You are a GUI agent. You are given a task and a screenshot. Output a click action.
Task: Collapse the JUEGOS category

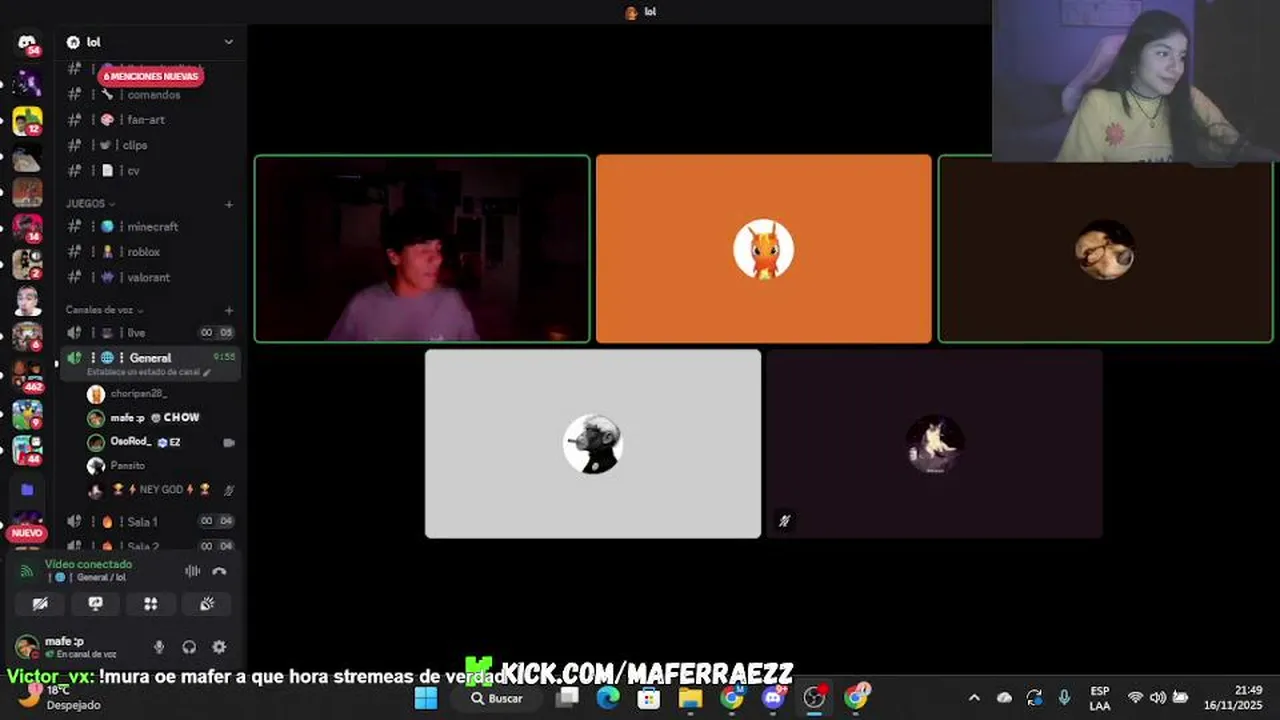coord(89,203)
